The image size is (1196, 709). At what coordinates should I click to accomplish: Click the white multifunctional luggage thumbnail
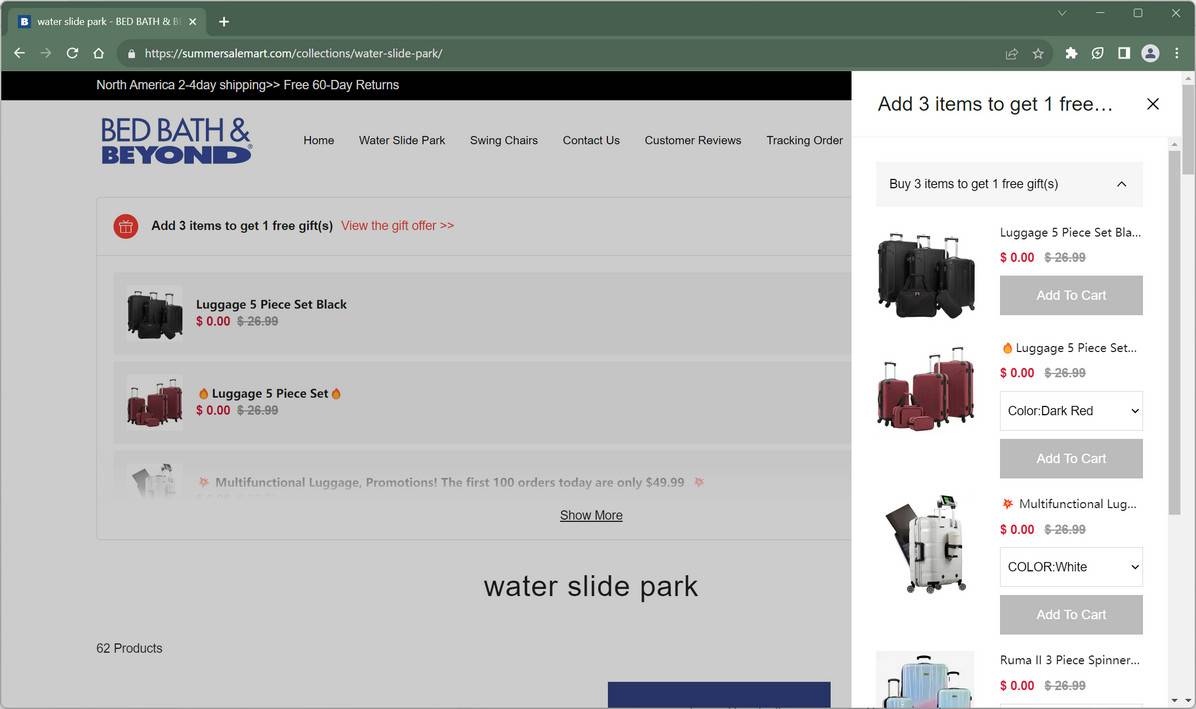(x=925, y=543)
